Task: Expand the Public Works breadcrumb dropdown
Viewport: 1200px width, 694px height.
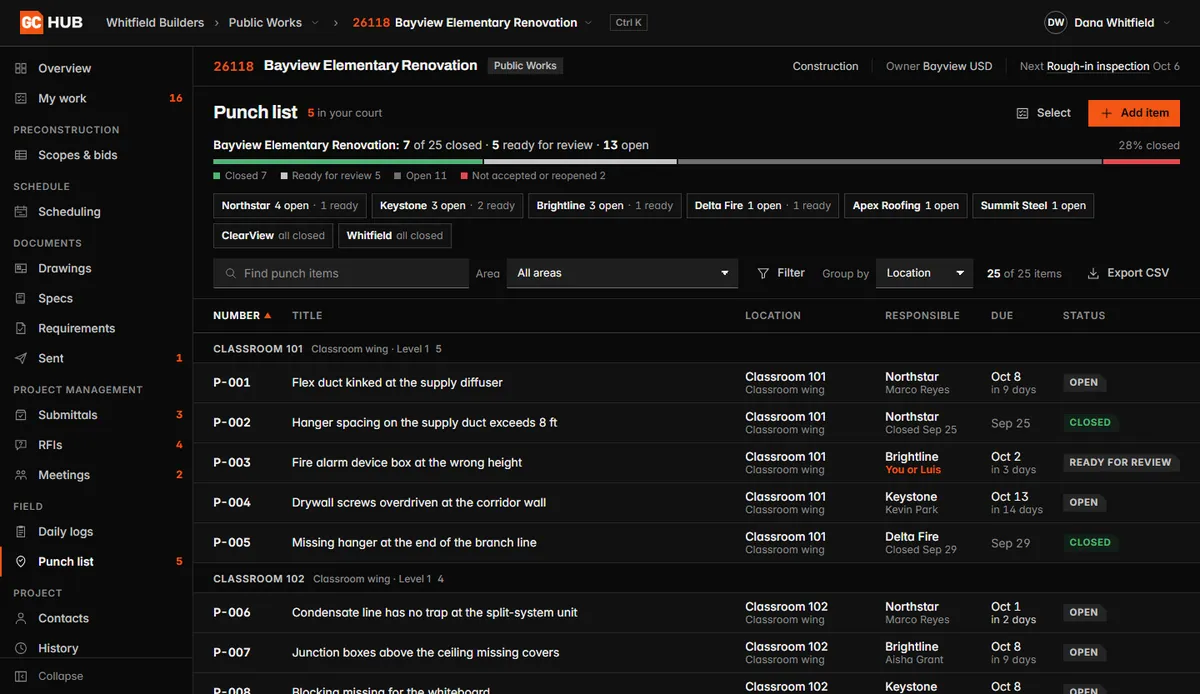Action: pyautogui.click(x=315, y=22)
